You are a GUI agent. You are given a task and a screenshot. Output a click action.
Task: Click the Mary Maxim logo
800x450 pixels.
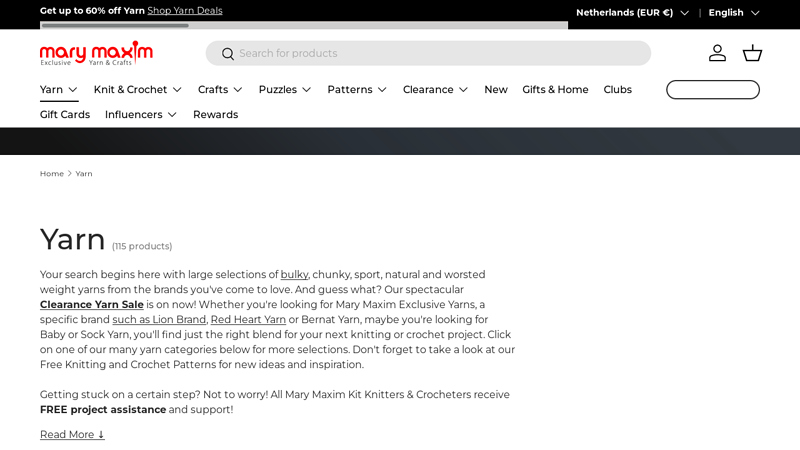(96, 53)
